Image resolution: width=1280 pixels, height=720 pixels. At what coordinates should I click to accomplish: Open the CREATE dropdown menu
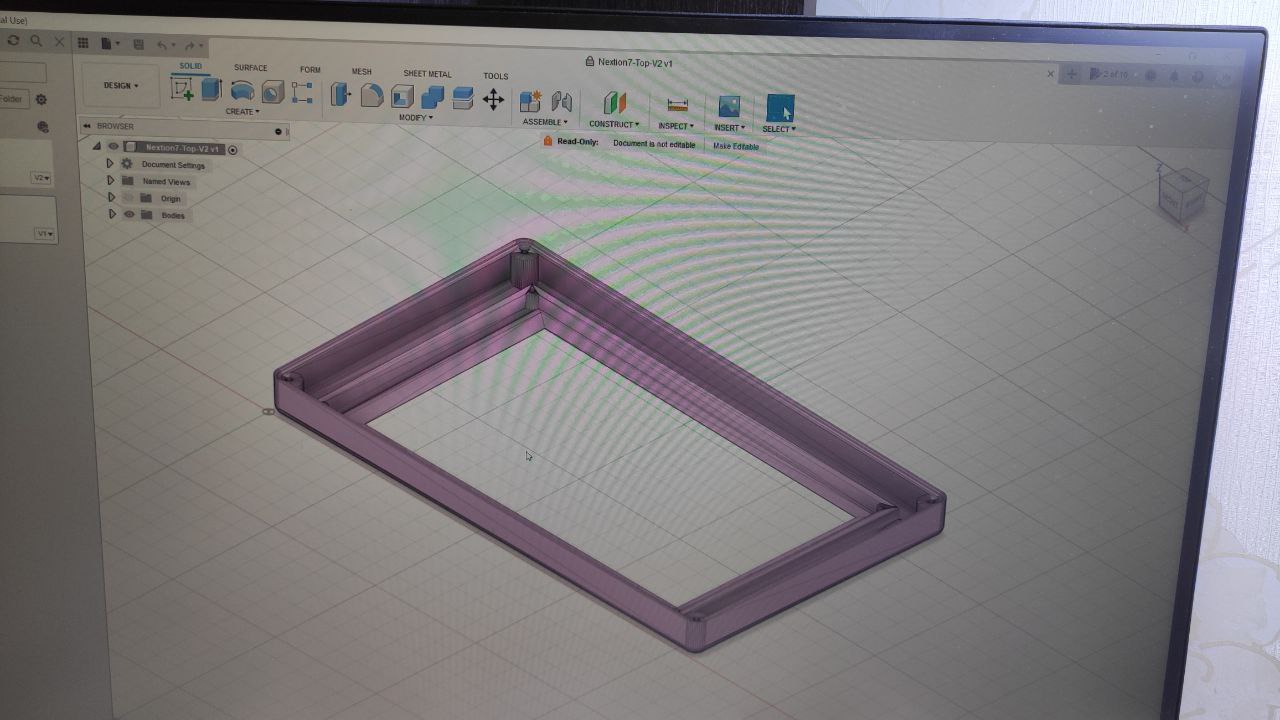242,111
